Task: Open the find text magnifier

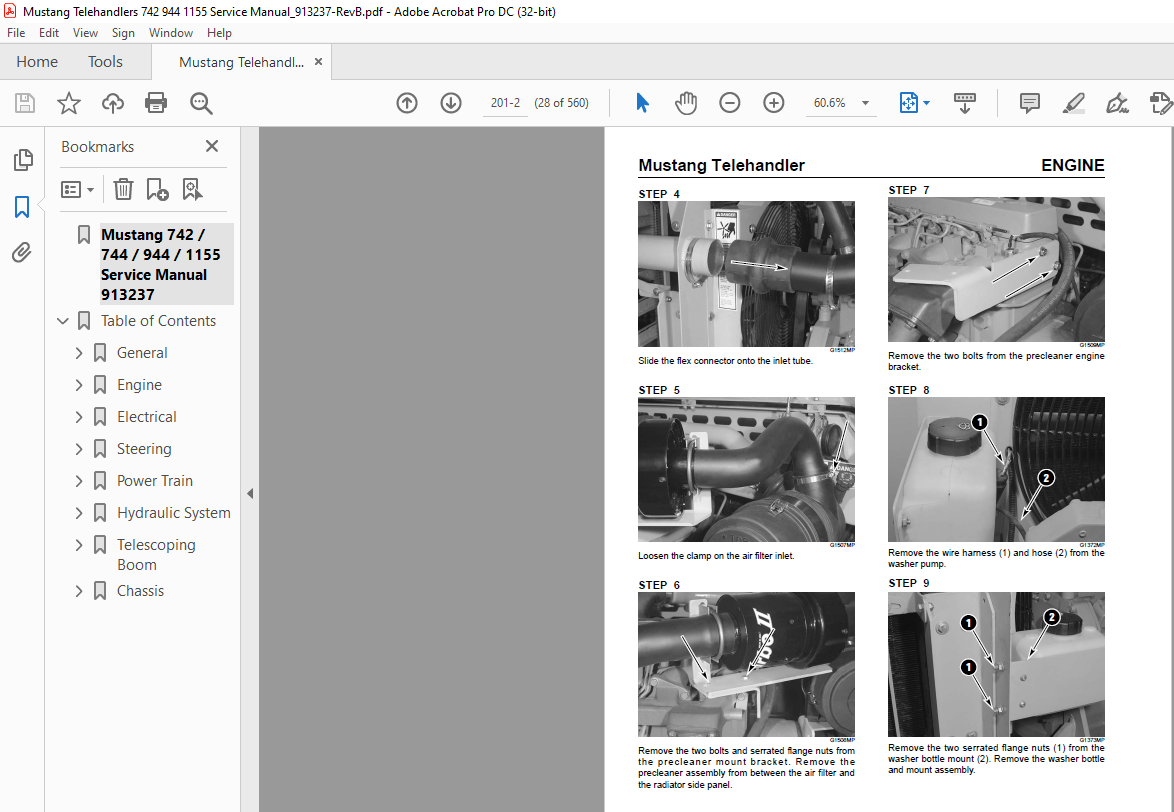Action: (x=201, y=103)
